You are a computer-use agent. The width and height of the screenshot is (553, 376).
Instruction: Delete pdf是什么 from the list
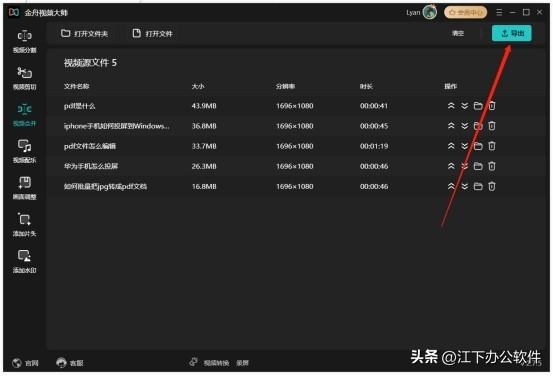tap(492, 106)
